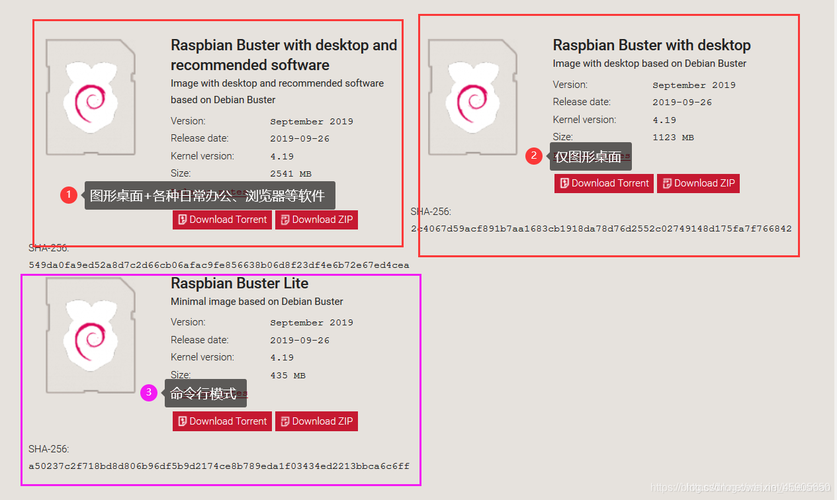This screenshot has height=500, width=837.
Task: Click the 'Raspbian Buster with desktop and recommended software' heading
Action: point(283,55)
